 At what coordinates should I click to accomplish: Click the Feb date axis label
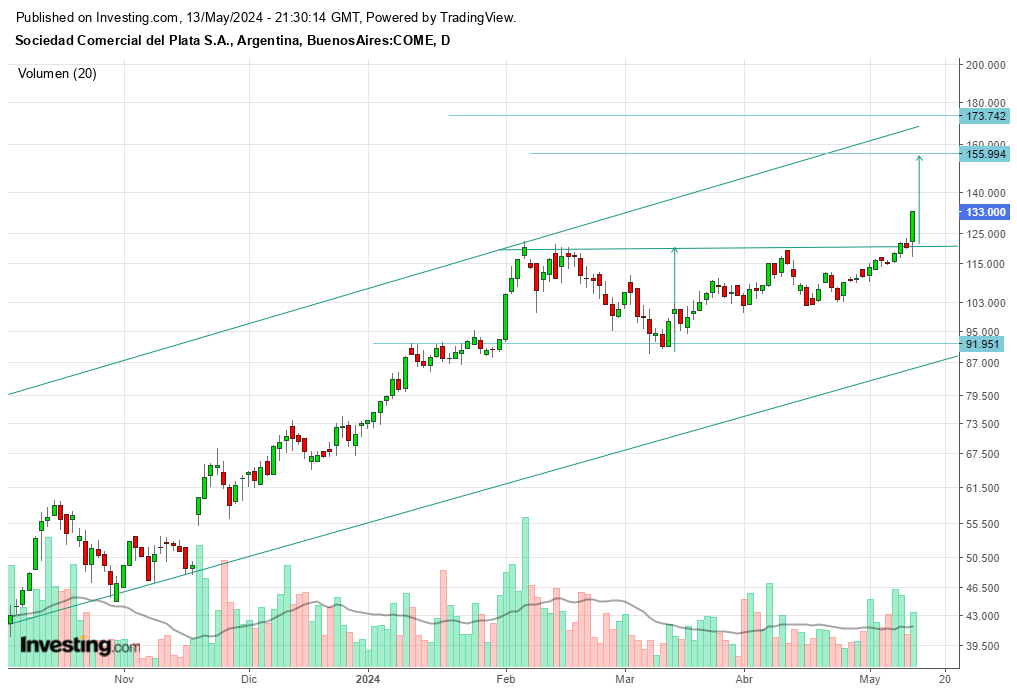tap(505, 679)
